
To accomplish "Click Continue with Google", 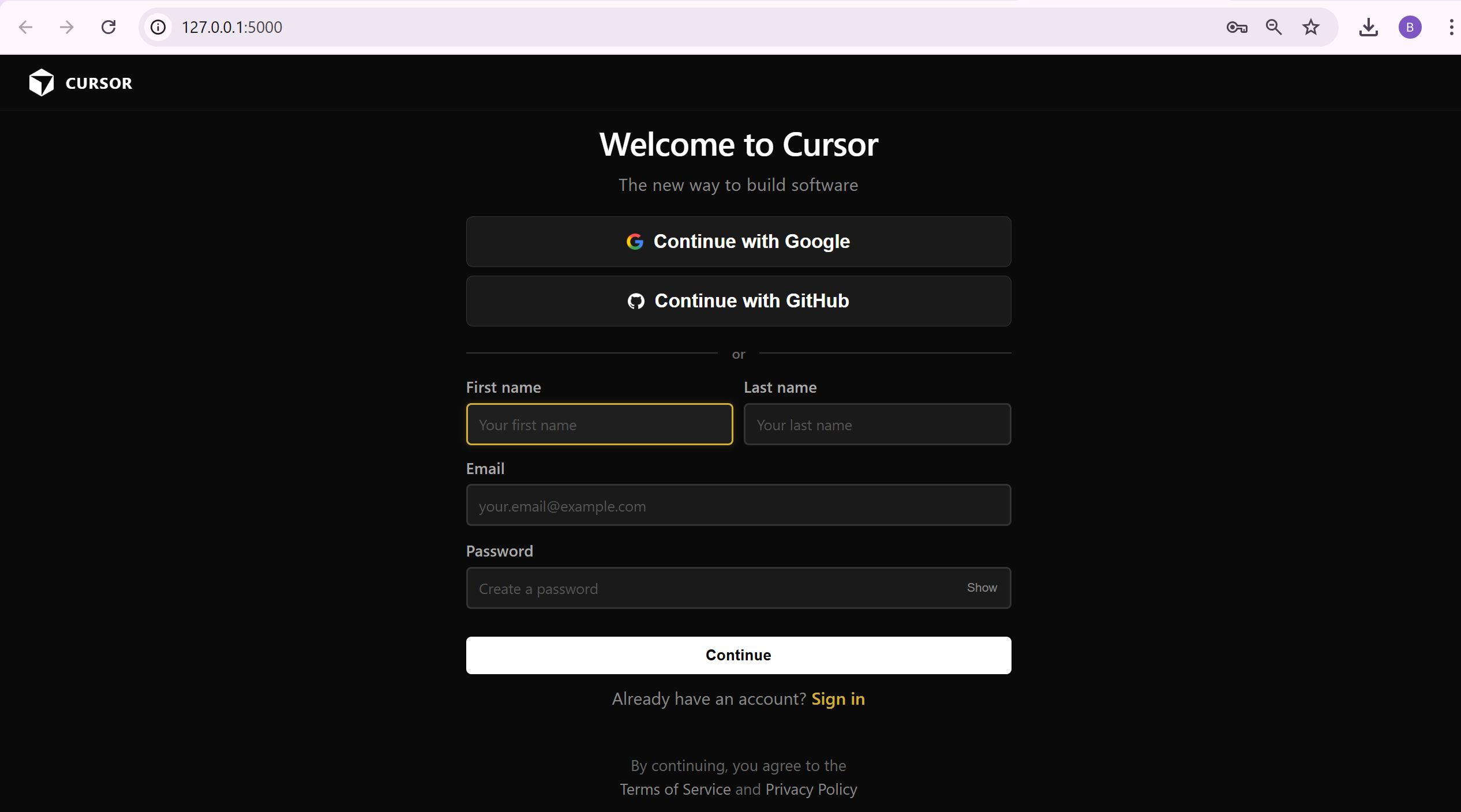I will (738, 242).
